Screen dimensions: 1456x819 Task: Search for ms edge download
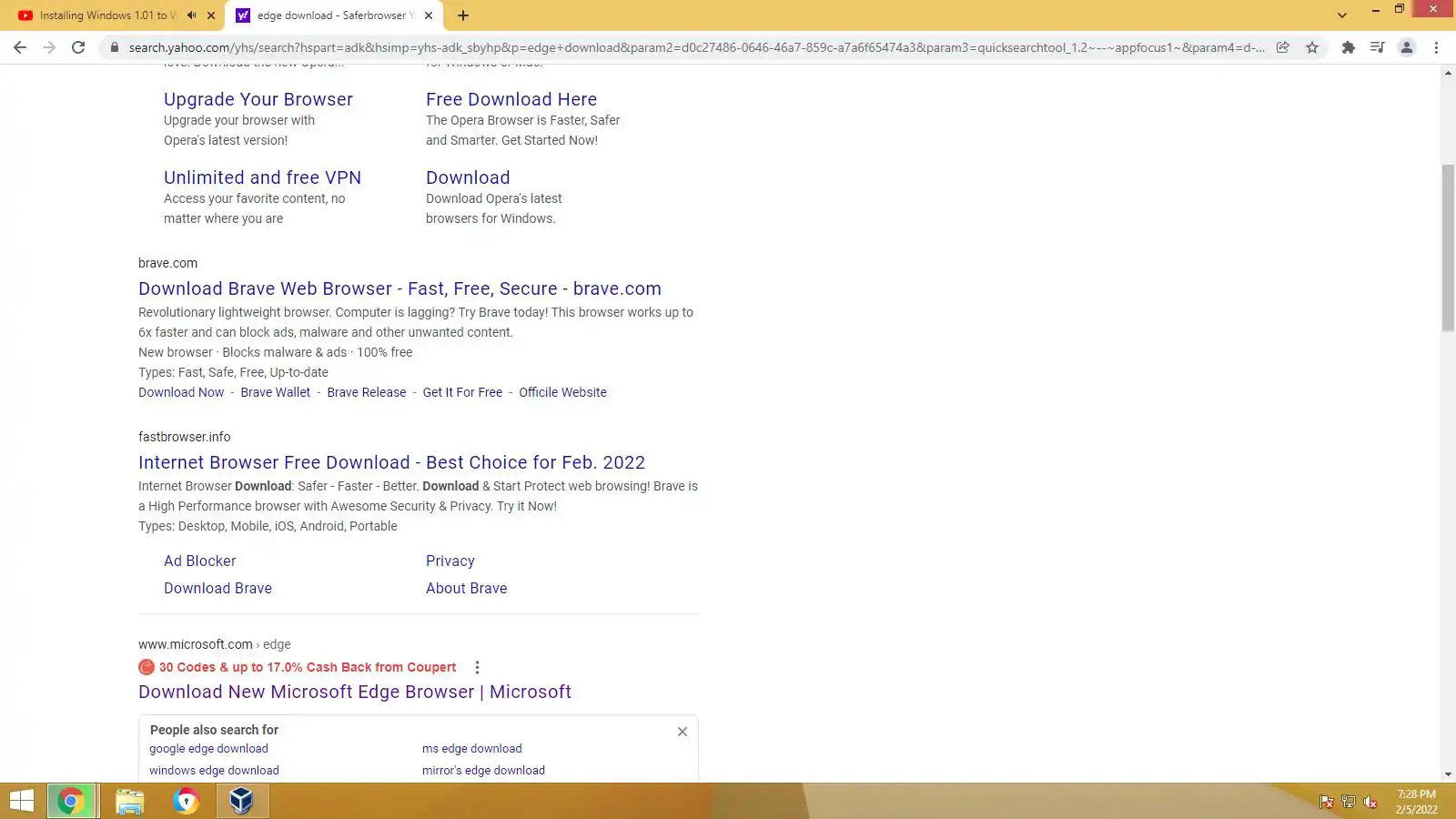(472, 749)
